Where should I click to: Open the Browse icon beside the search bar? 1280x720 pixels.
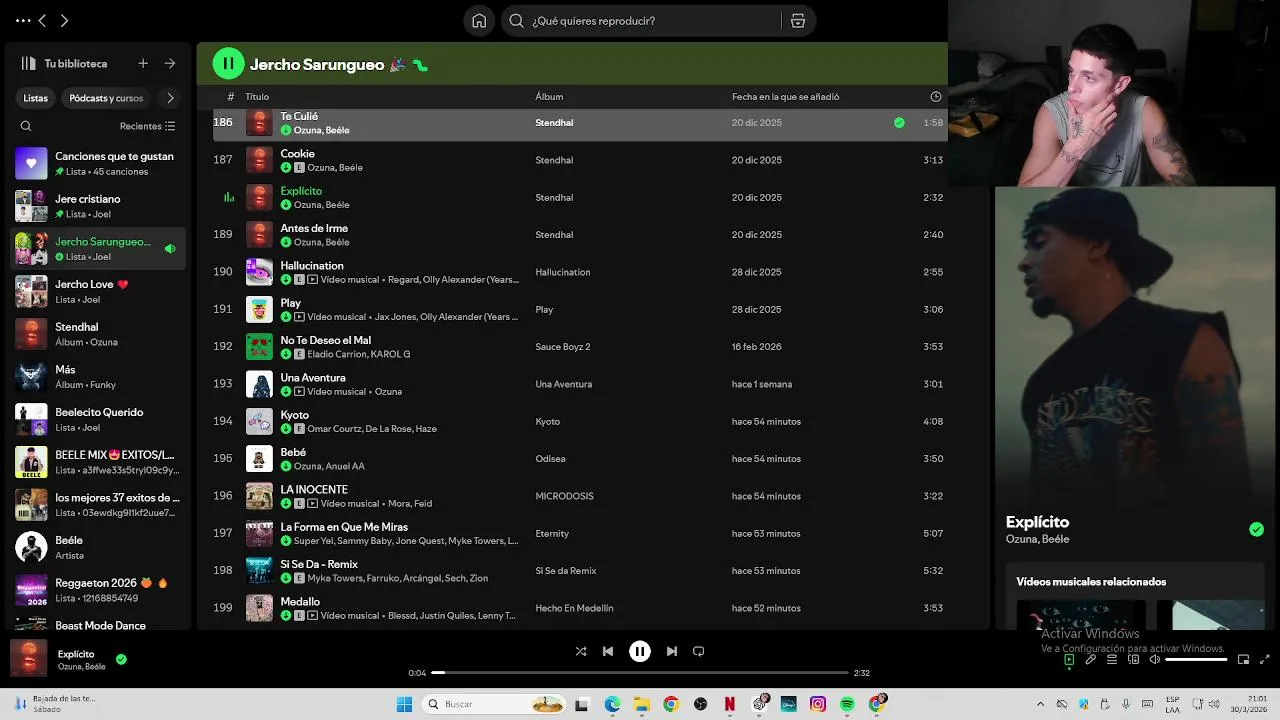(797, 21)
